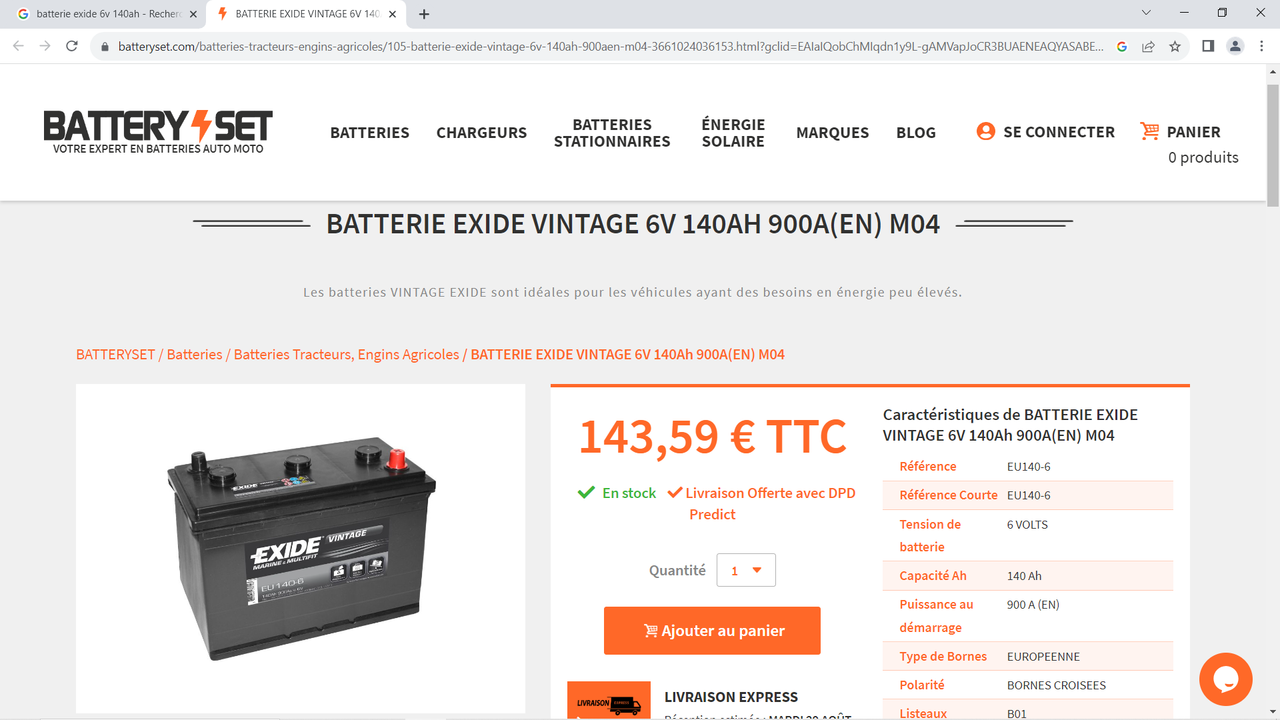Click the user account icon beside Se Connecter
Image resolution: width=1280 pixels, height=720 pixels.
pyautogui.click(x=986, y=131)
